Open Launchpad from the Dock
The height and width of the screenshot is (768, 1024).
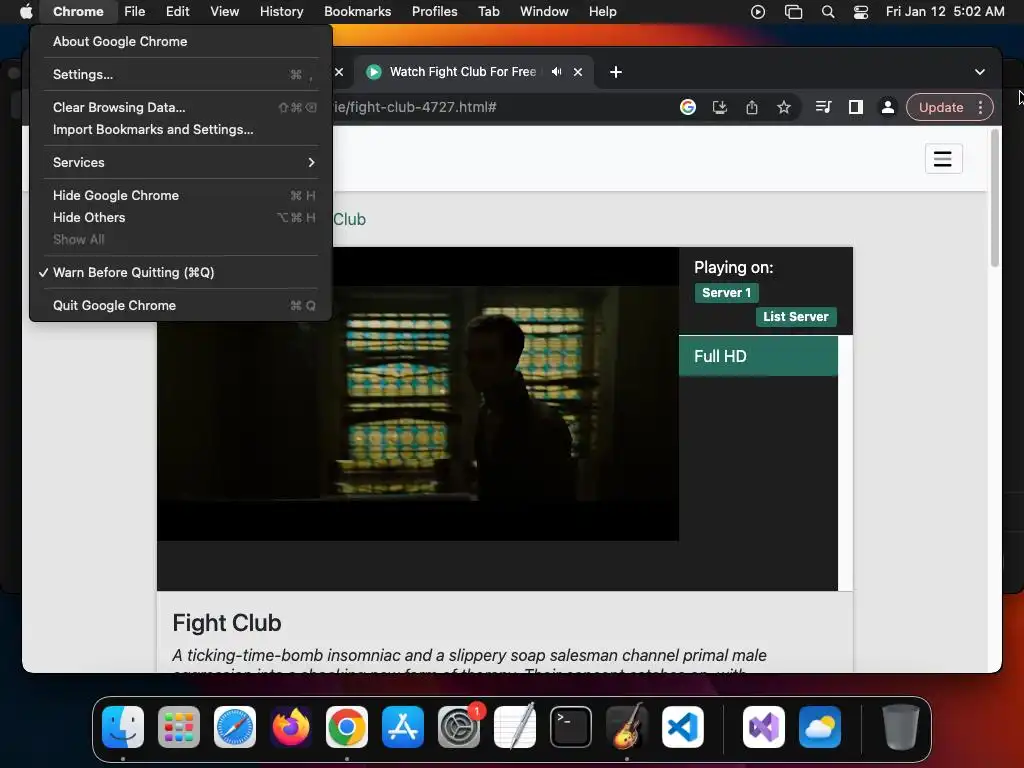pos(179,727)
